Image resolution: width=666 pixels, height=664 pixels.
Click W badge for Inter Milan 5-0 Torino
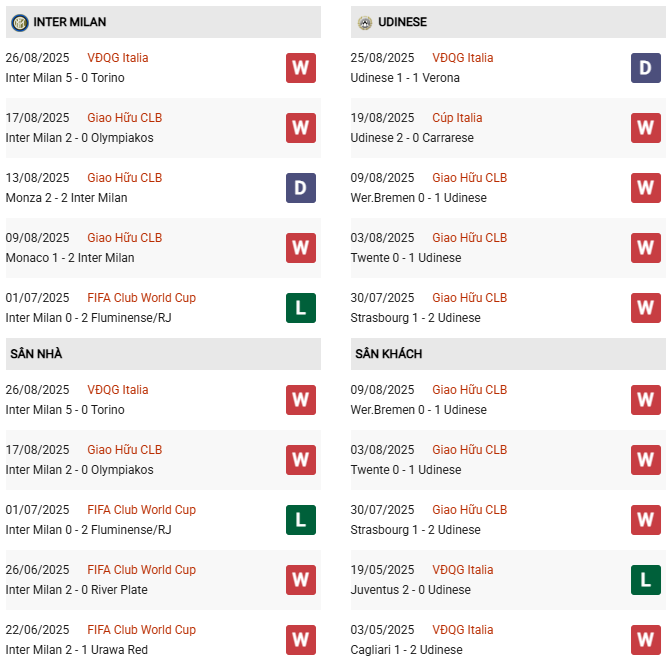pyautogui.click(x=300, y=68)
